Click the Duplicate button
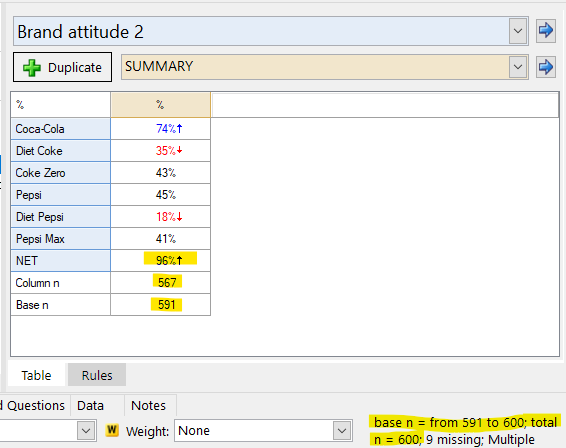 (62, 67)
